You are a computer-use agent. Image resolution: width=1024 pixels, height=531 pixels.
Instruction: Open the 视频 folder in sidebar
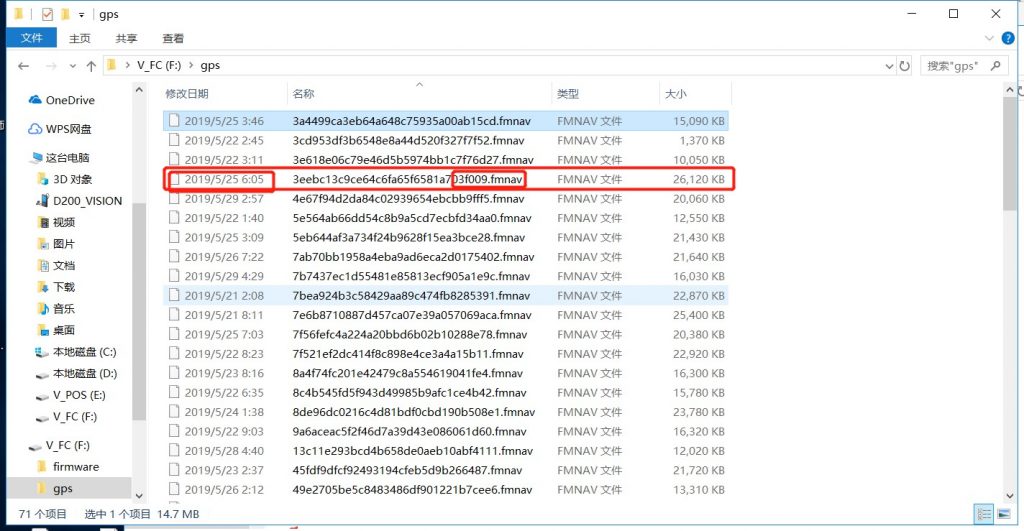tap(56, 222)
